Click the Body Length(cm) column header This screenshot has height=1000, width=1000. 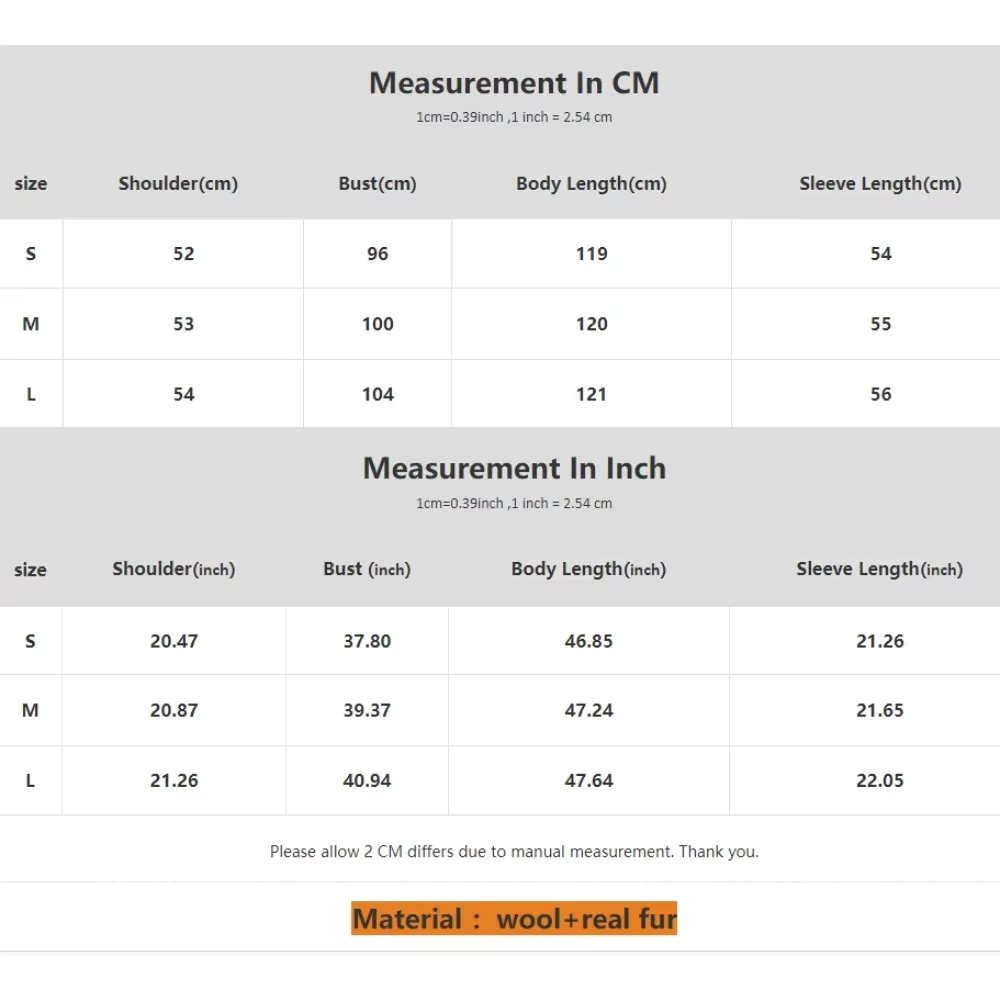tap(591, 184)
